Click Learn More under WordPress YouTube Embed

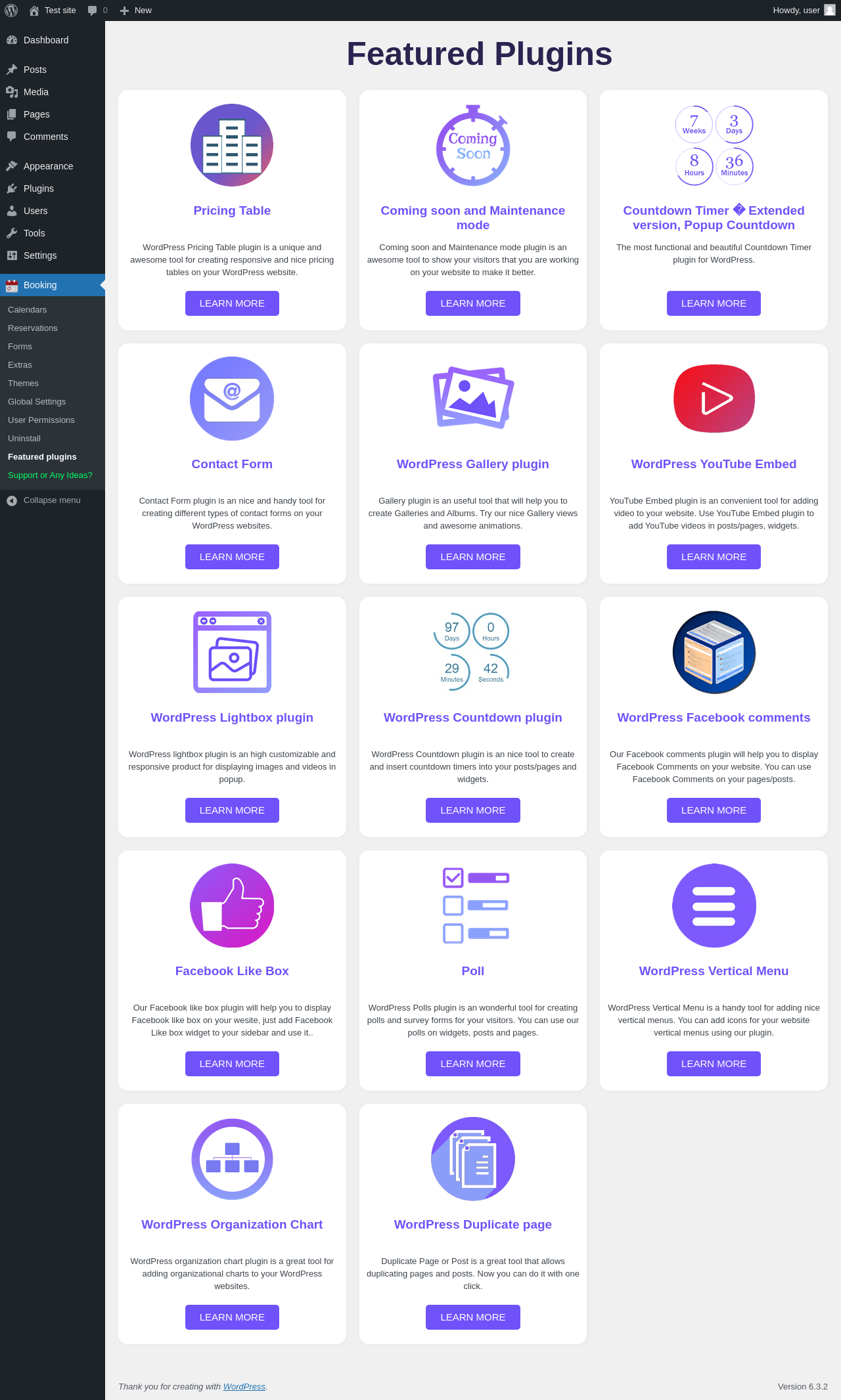click(714, 557)
